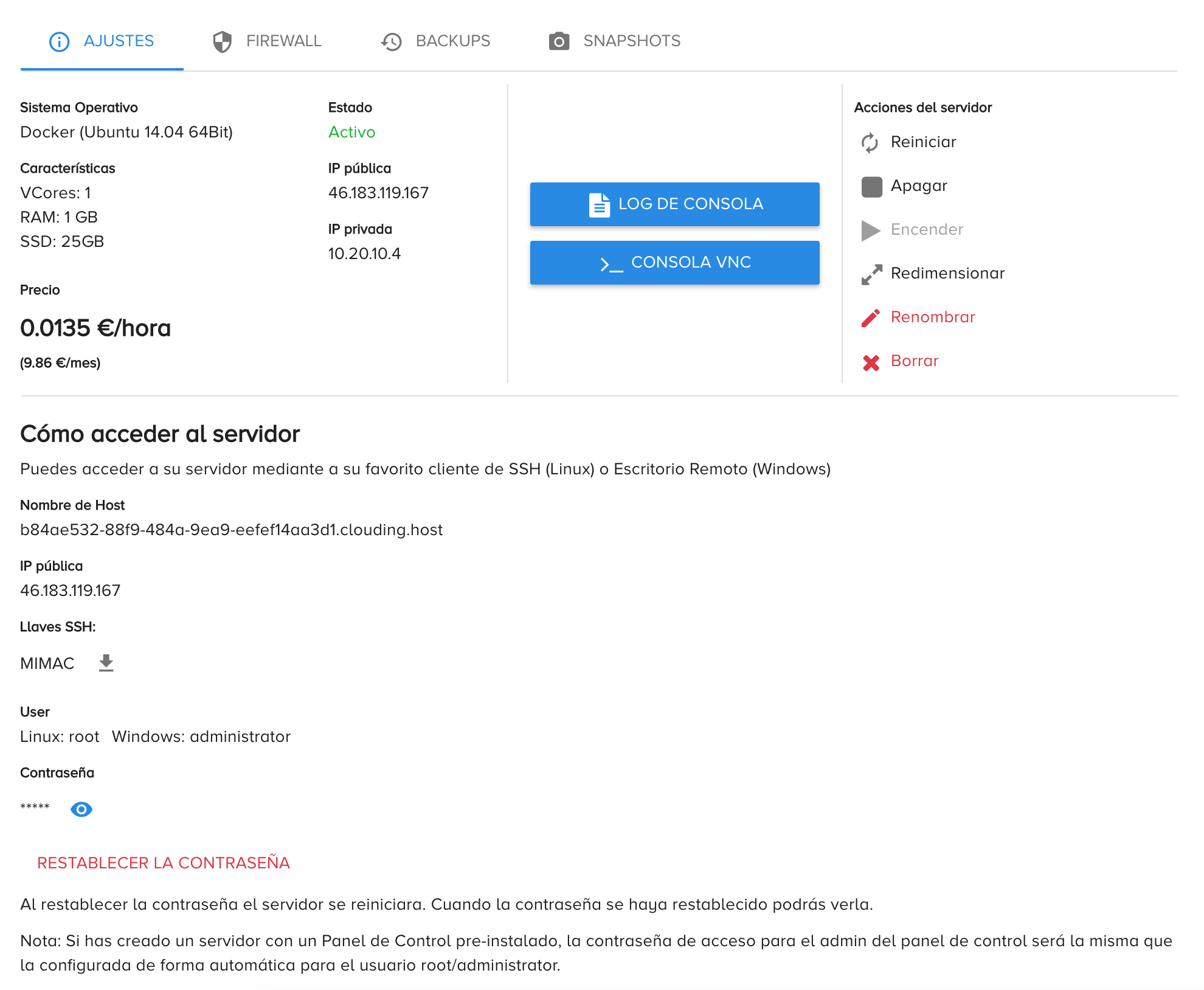Download the MIMAC SSH key
The width and height of the screenshot is (1204, 990).
coord(106,663)
